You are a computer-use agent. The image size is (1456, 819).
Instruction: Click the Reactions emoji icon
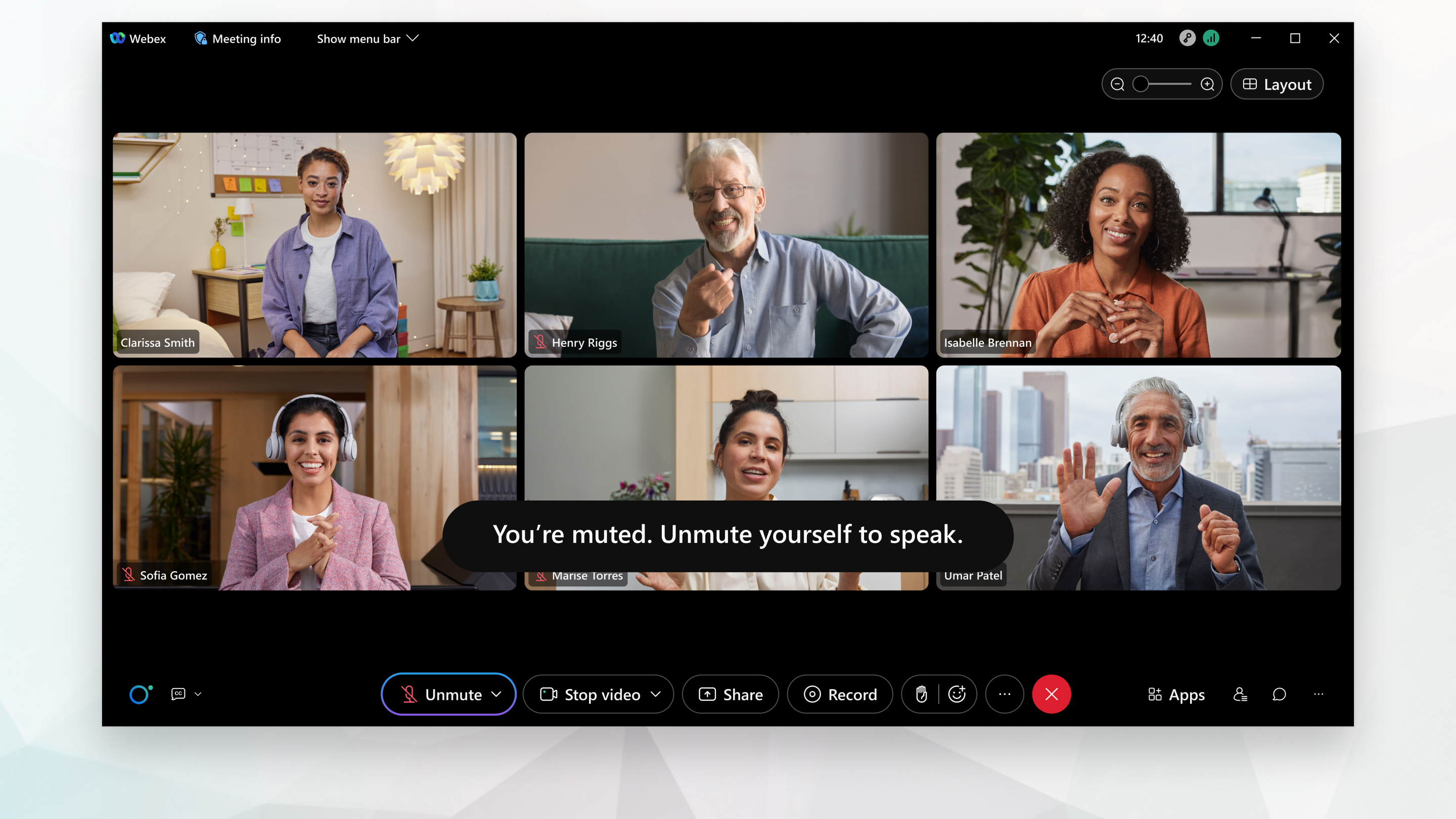pyautogui.click(x=958, y=694)
